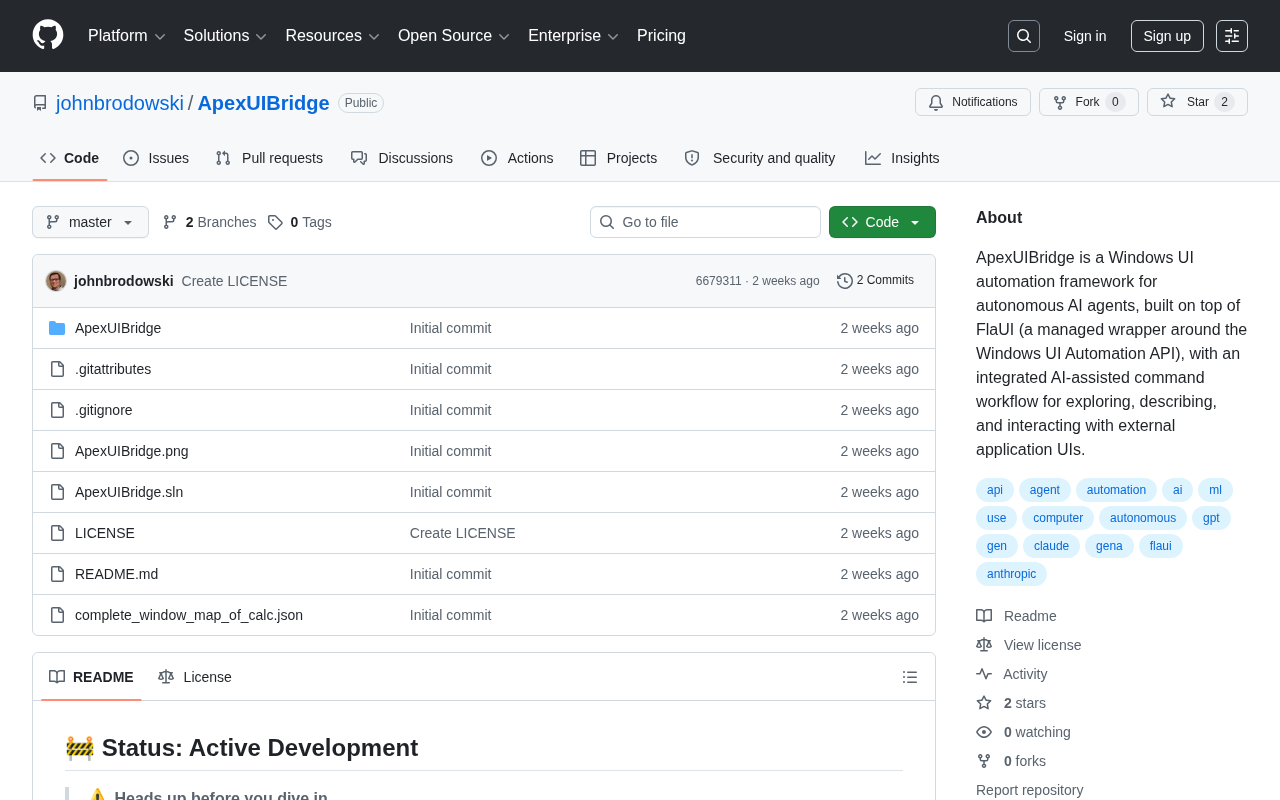Viewport: 1280px width, 800px height.
Task: Click the tags icon beside 0 Tags
Action: (x=275, y=222)
